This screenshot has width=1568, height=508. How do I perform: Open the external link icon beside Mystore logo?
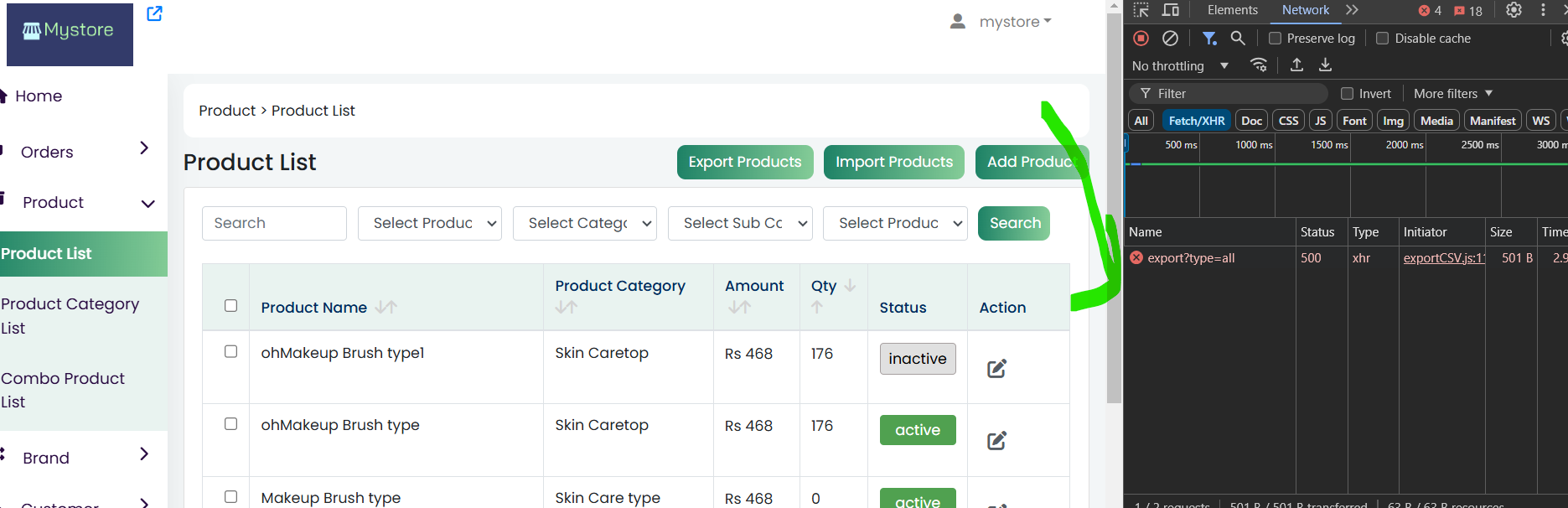154,13
